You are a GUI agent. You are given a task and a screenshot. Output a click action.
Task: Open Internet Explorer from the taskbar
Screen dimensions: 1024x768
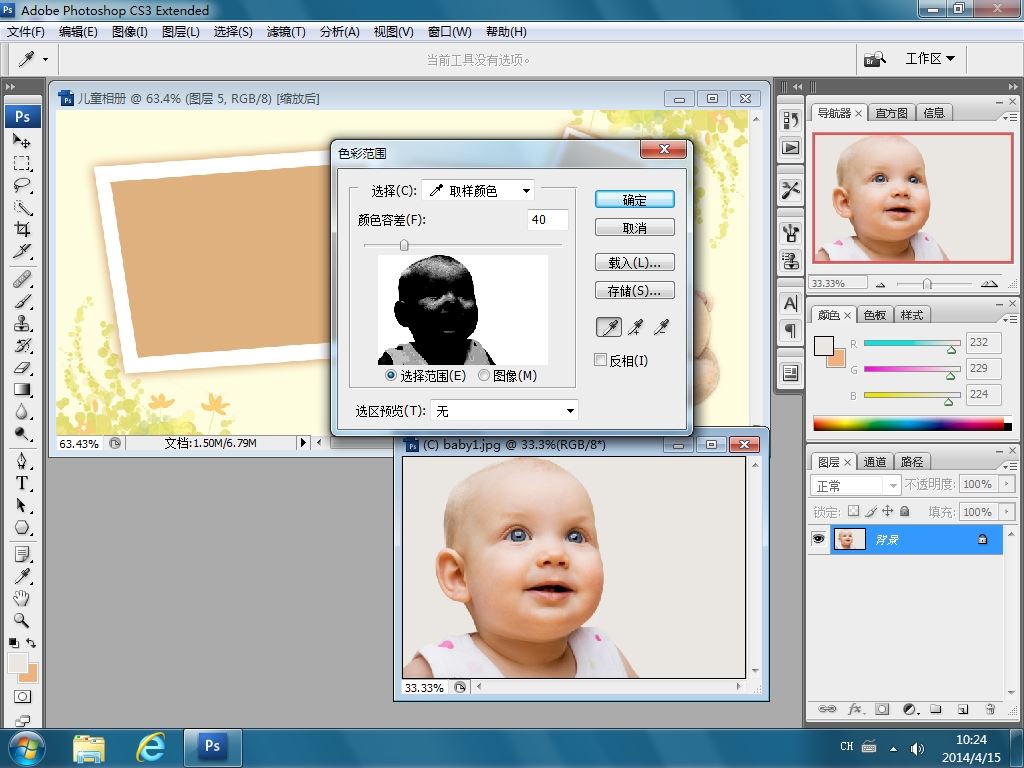(x=150, y=746)
